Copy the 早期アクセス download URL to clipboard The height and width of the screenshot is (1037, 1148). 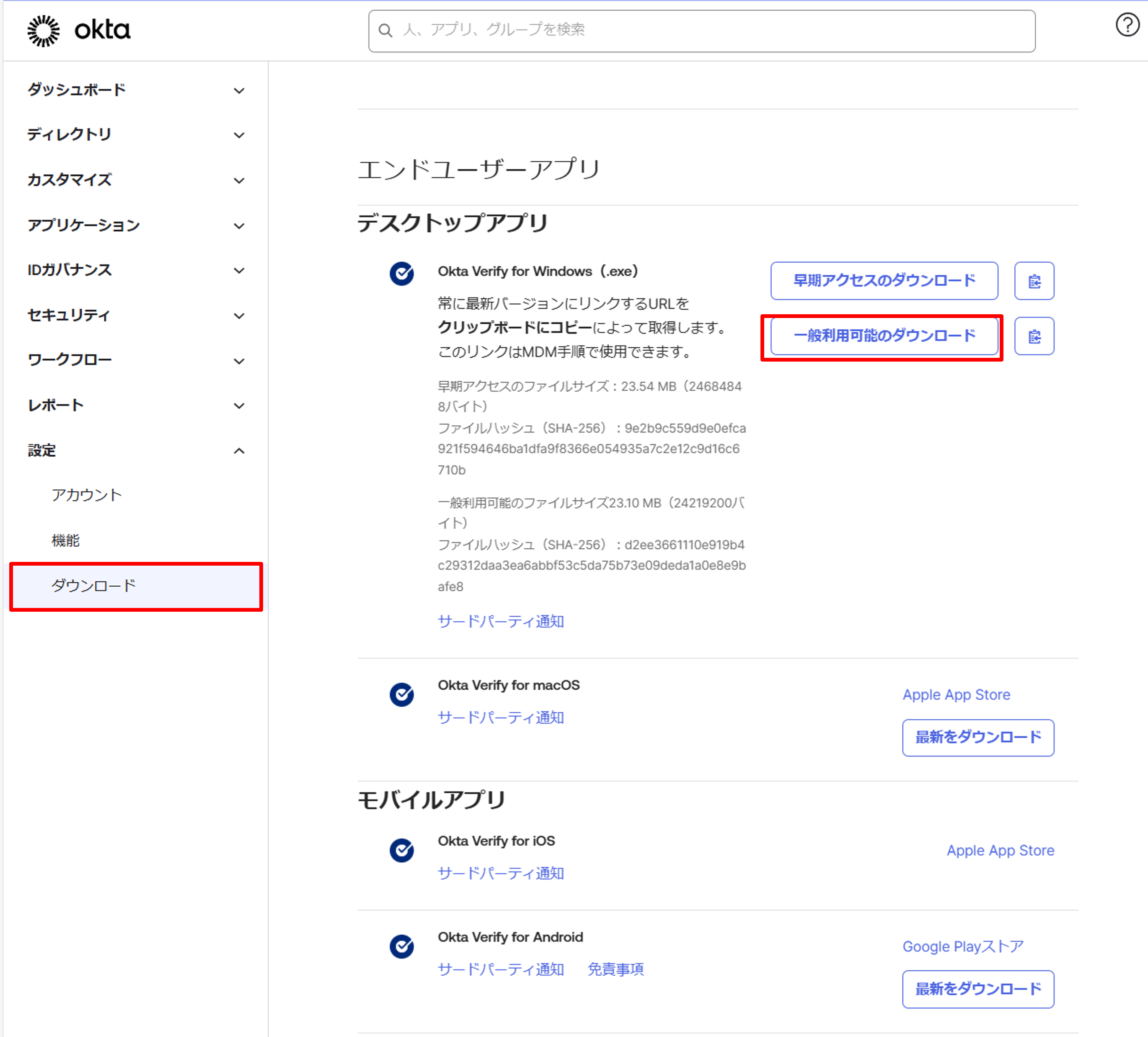(x=1034, y=281)
